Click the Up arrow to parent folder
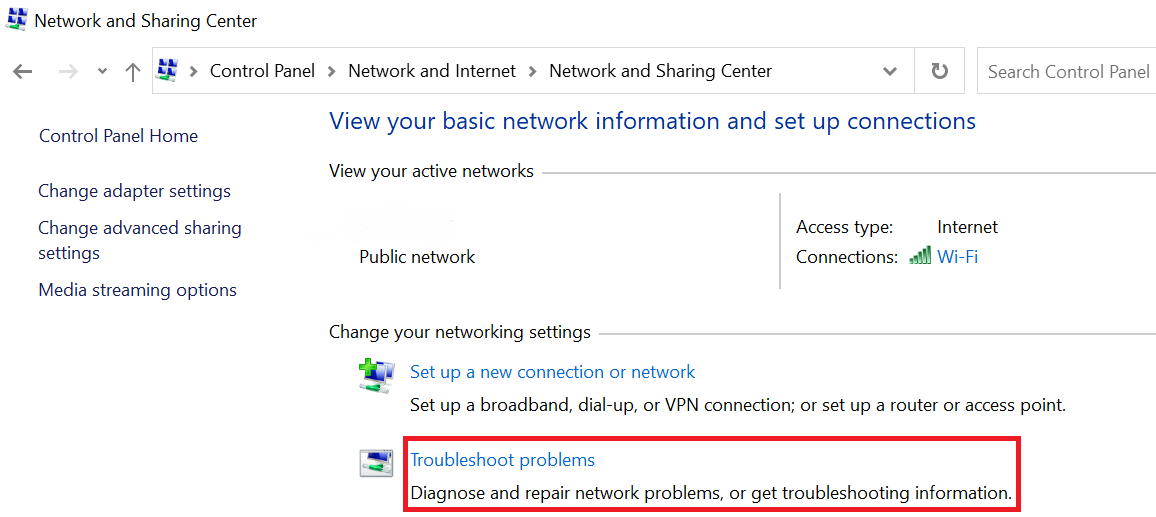Viewport: 1156px width, 517px height. point(133,72)
